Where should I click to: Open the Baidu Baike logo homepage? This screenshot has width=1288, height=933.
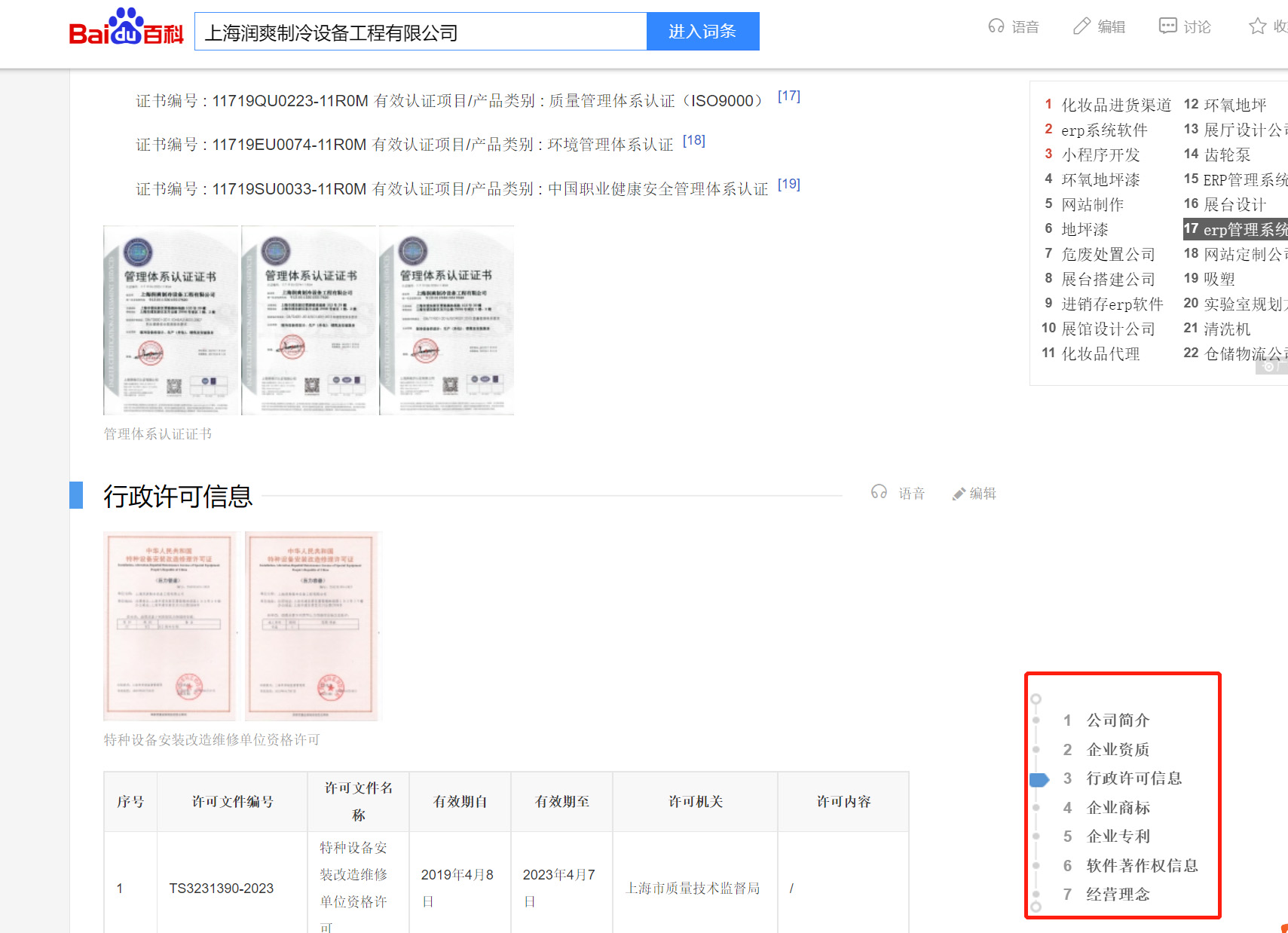126,28
